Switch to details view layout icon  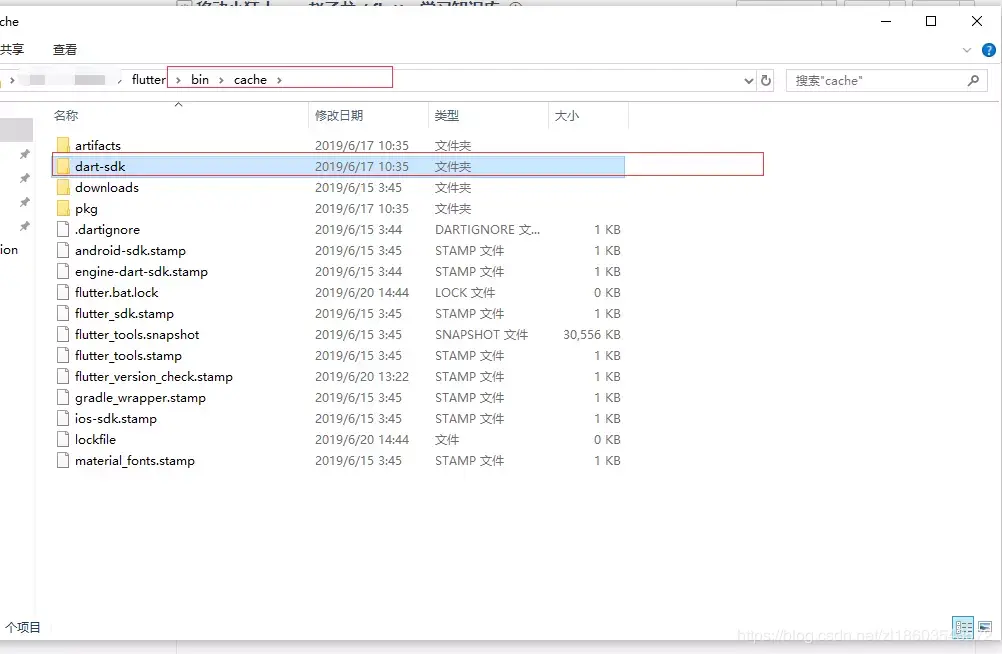click(x=963, y=627)
